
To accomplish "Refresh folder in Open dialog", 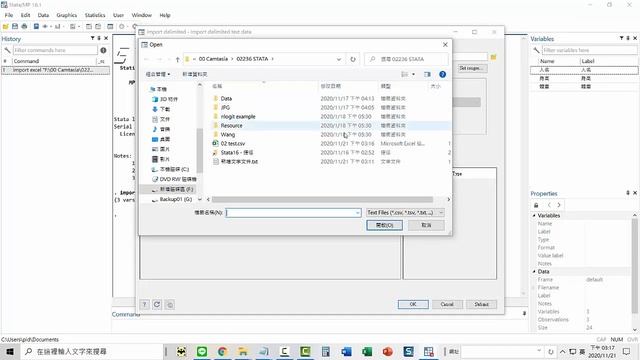I will pyautogui.click(x=353, y=59).
